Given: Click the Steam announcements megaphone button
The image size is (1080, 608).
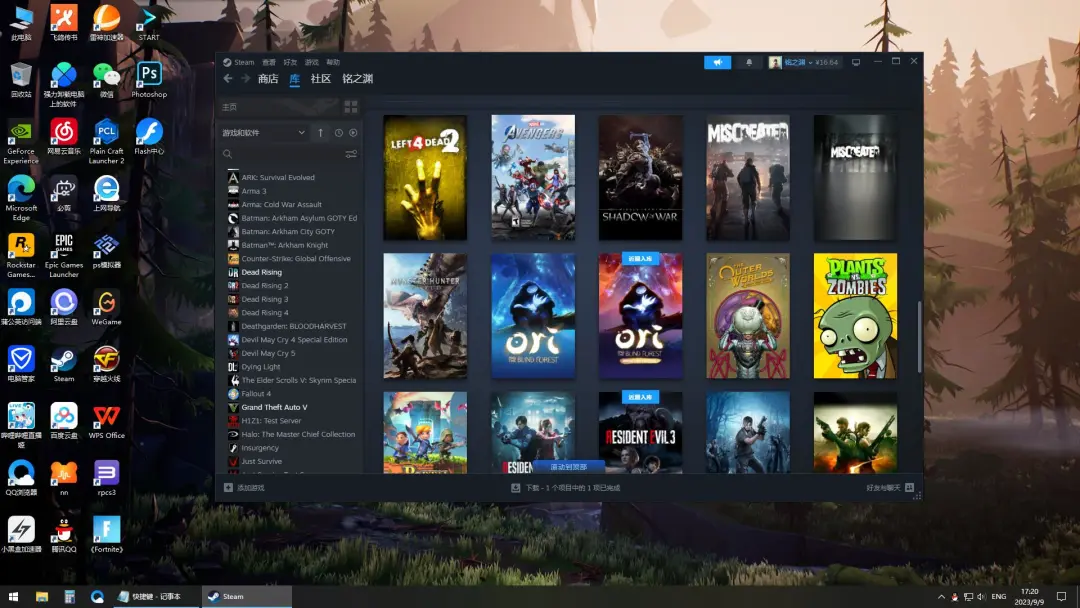Looking at the screenshot, I should 717,62.
